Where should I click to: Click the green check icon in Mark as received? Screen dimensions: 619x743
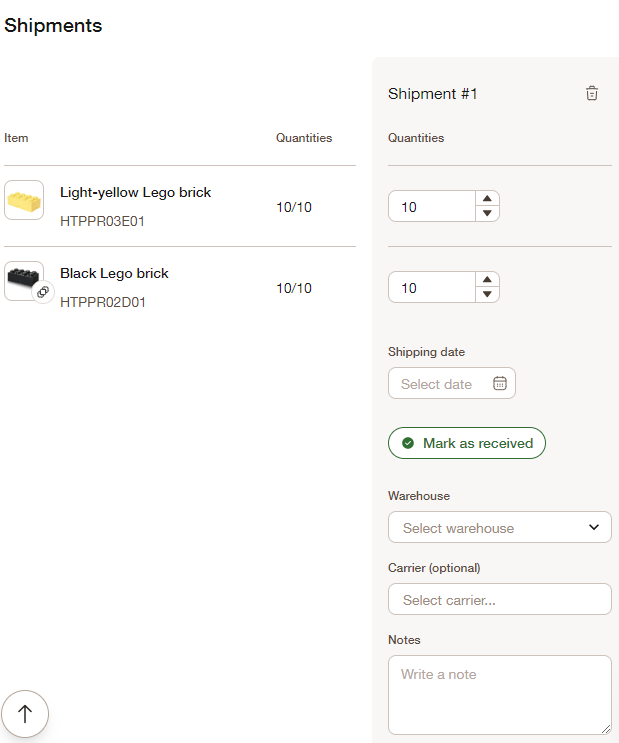pos(408,443)
